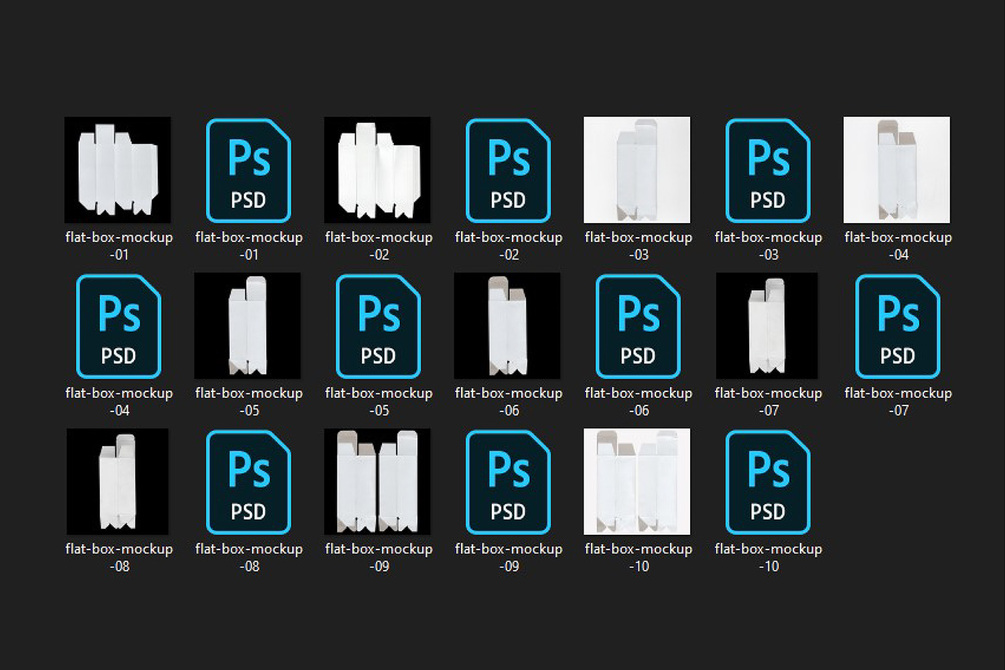Select the flat-box-mockup-09 two-box image thumbnail

click(378, 482)
